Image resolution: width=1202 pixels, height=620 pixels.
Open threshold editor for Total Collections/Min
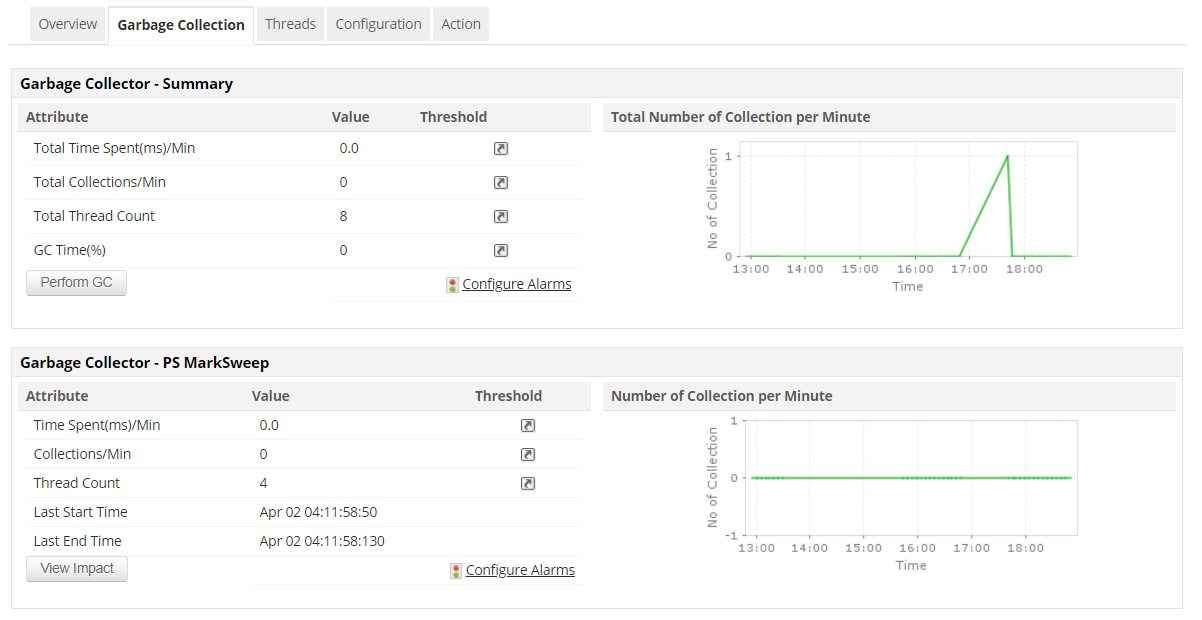coord(501,182)
